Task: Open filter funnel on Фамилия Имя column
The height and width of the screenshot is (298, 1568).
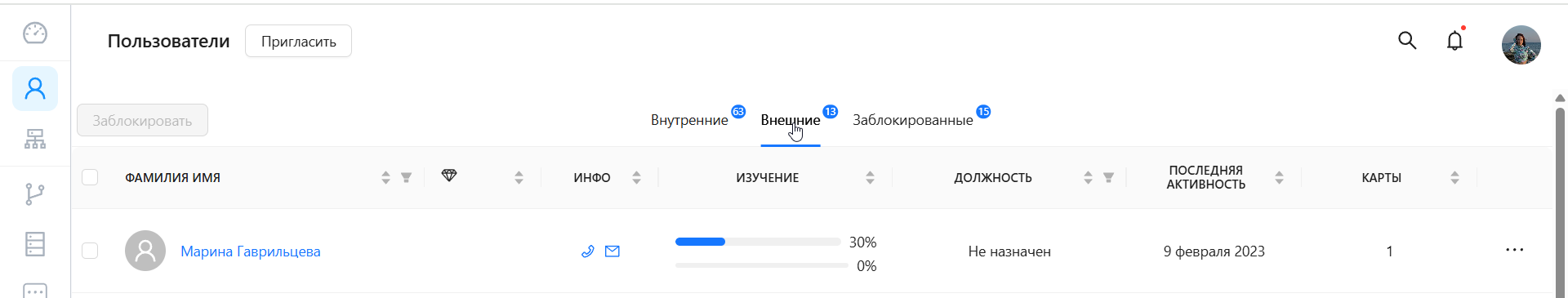Action: click(406, 177)
